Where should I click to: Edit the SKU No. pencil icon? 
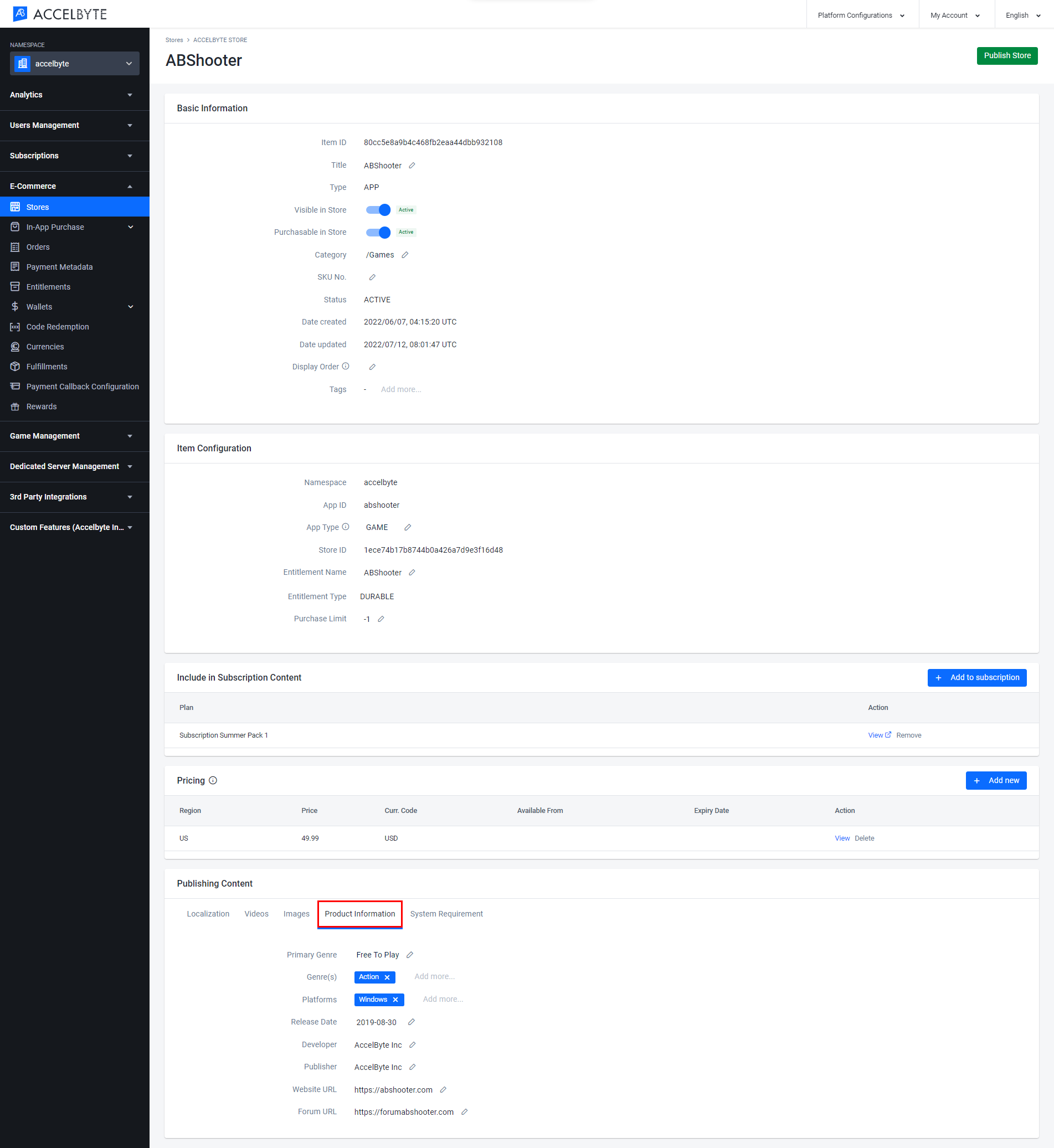[372, 277]
